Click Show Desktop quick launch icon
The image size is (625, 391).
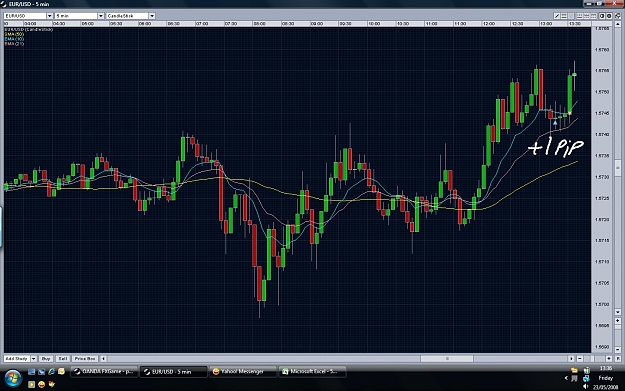pyautogui.click(x=31, y=372)
